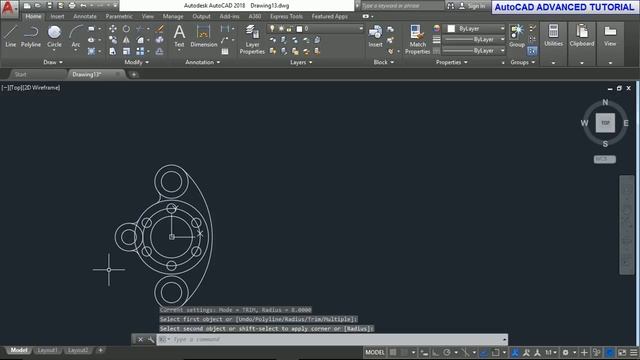
Task: Click the Group icon
Action: [517, 36]
